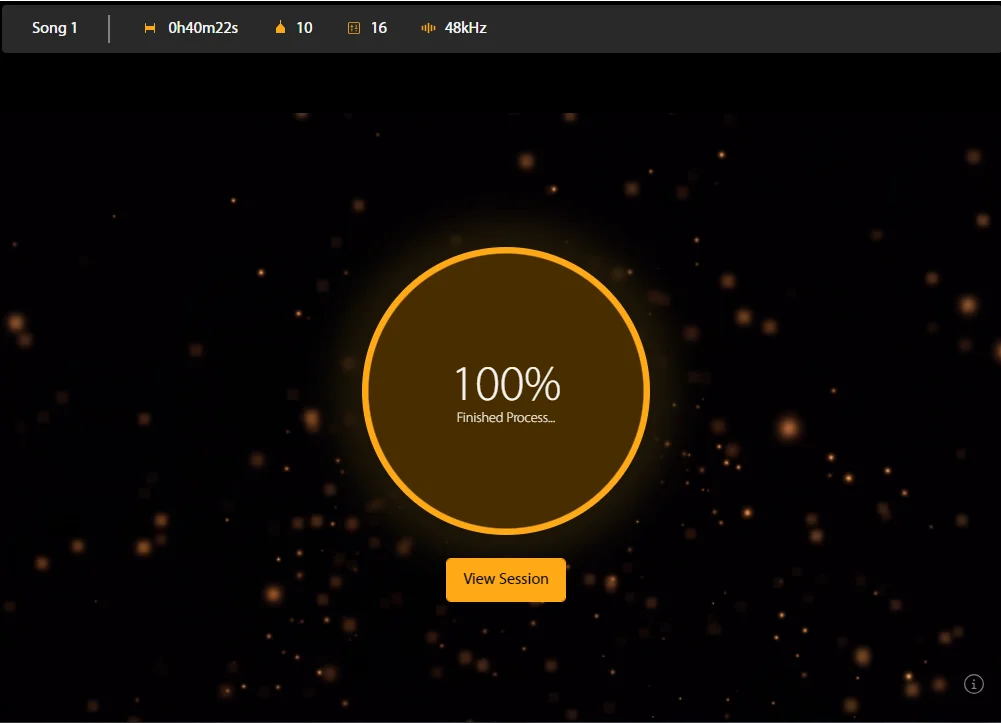Click the 100% progress circle
Image resolution: width=1001 pixels, height=723 pixels.
(506, 391)
